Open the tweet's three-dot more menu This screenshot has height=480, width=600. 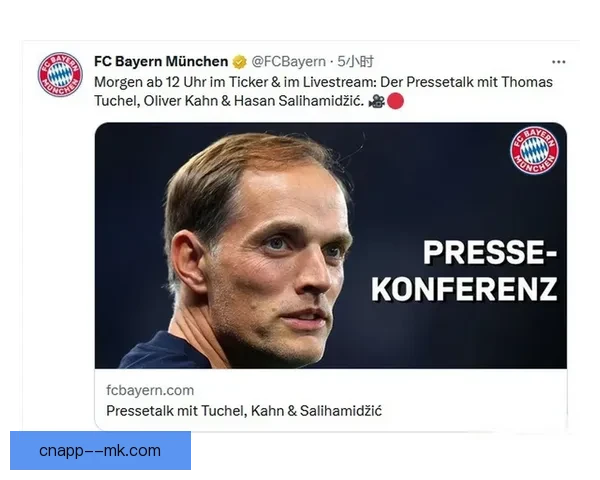(559, 62)
